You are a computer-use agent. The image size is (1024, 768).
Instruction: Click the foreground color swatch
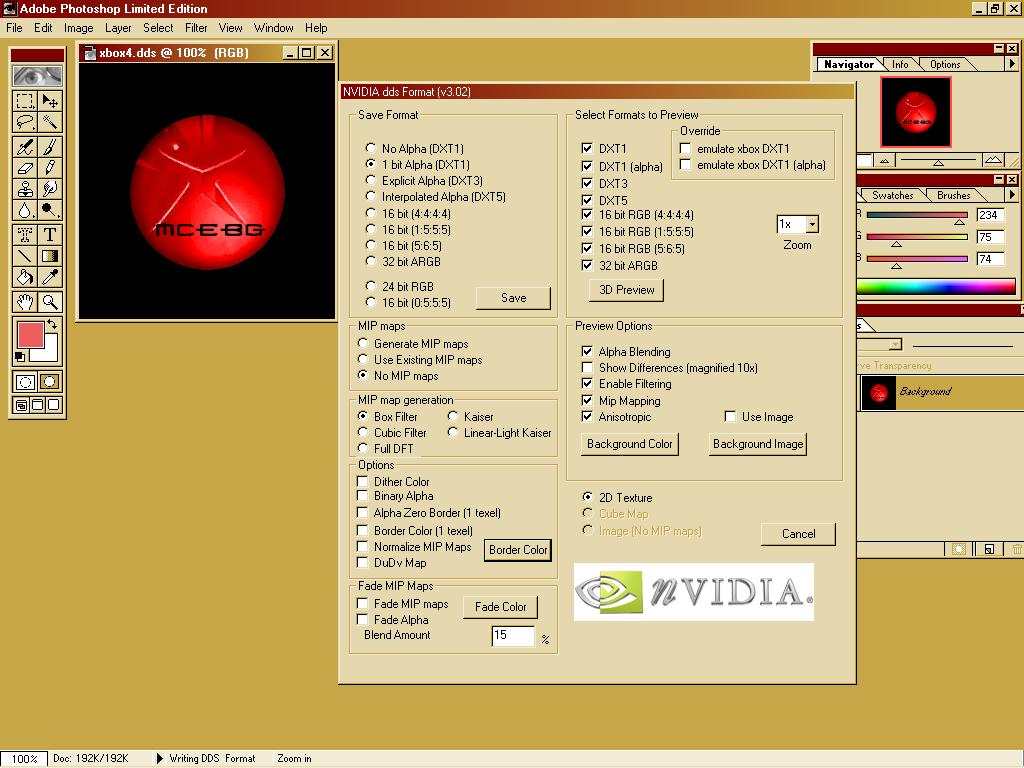(30, 335)
